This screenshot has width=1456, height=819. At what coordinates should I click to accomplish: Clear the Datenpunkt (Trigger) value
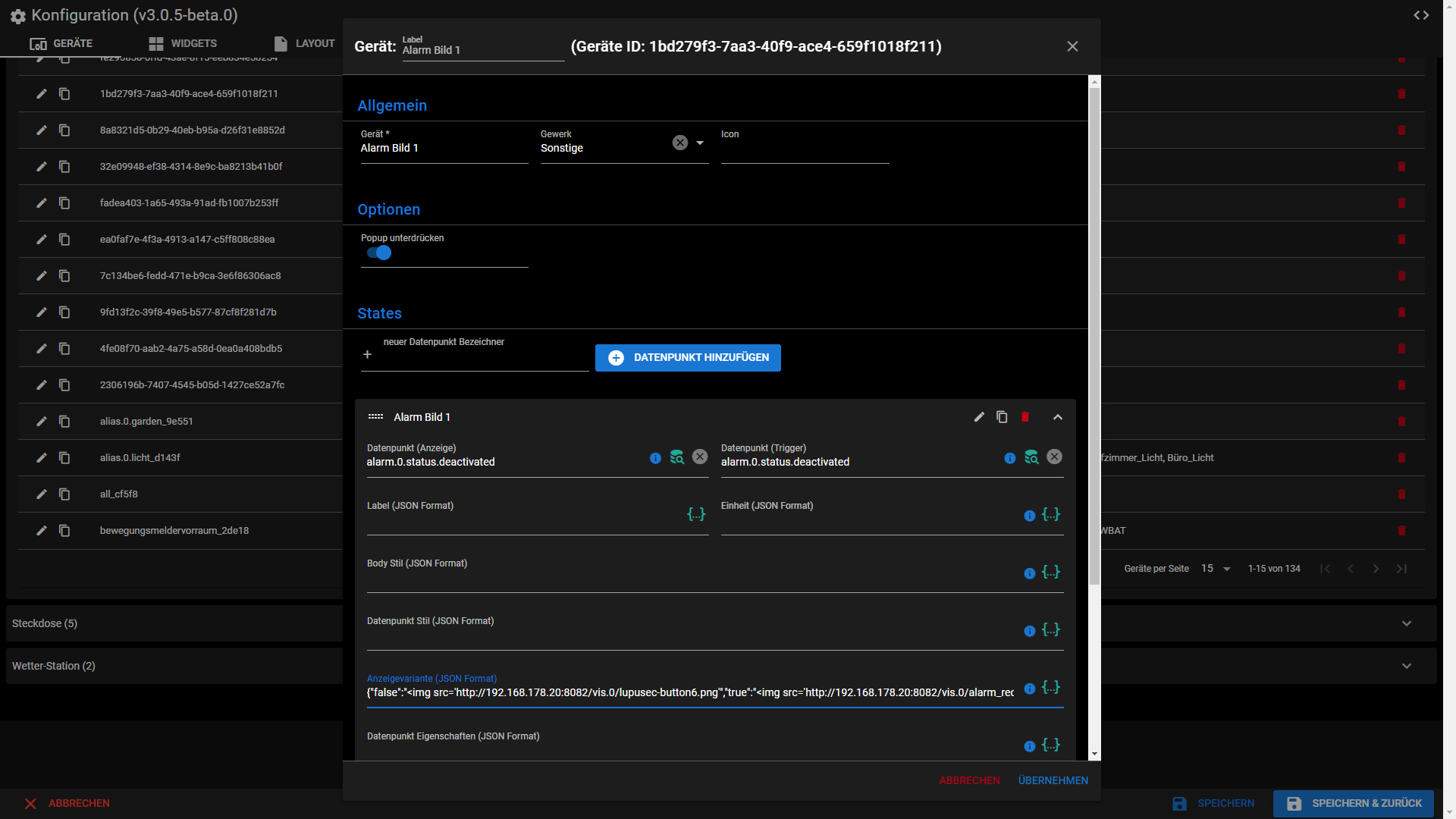(1054, 457)
